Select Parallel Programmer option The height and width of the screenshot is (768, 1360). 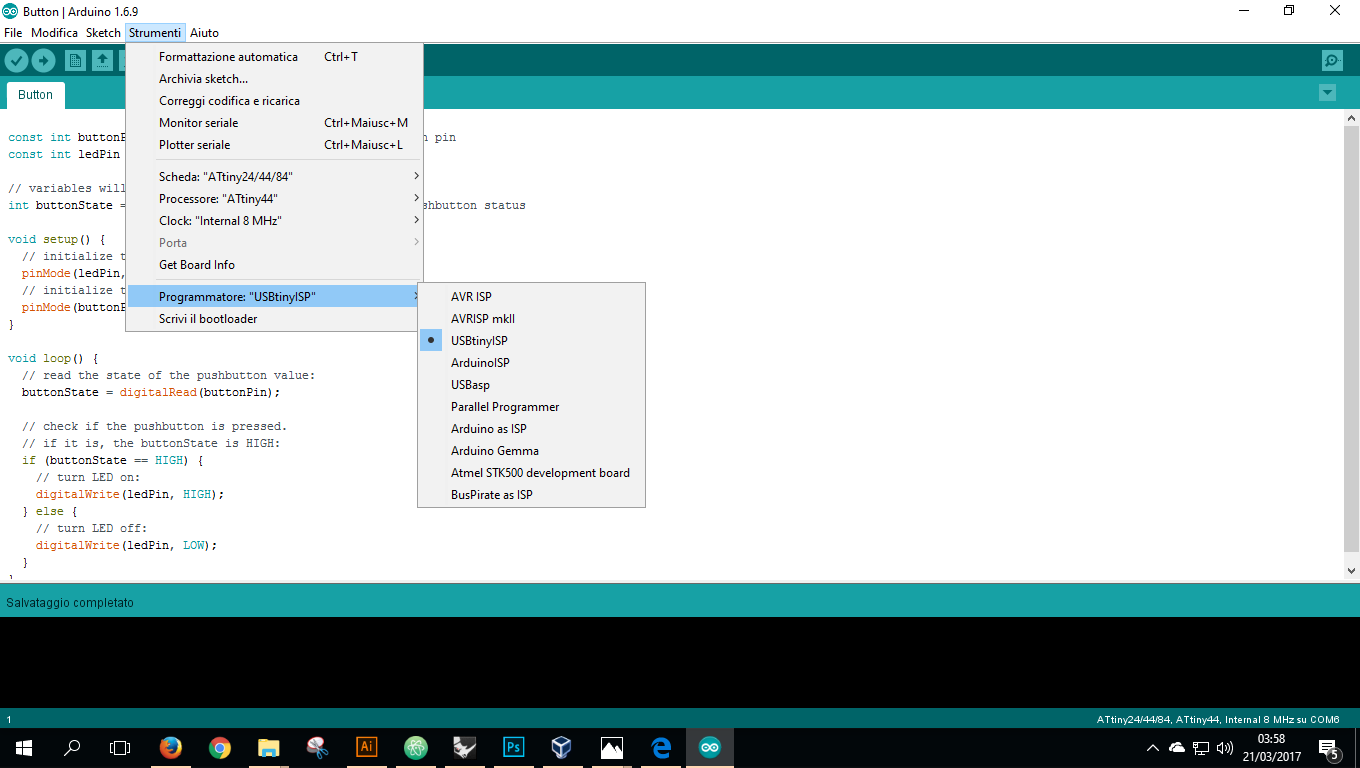[531, 407]
